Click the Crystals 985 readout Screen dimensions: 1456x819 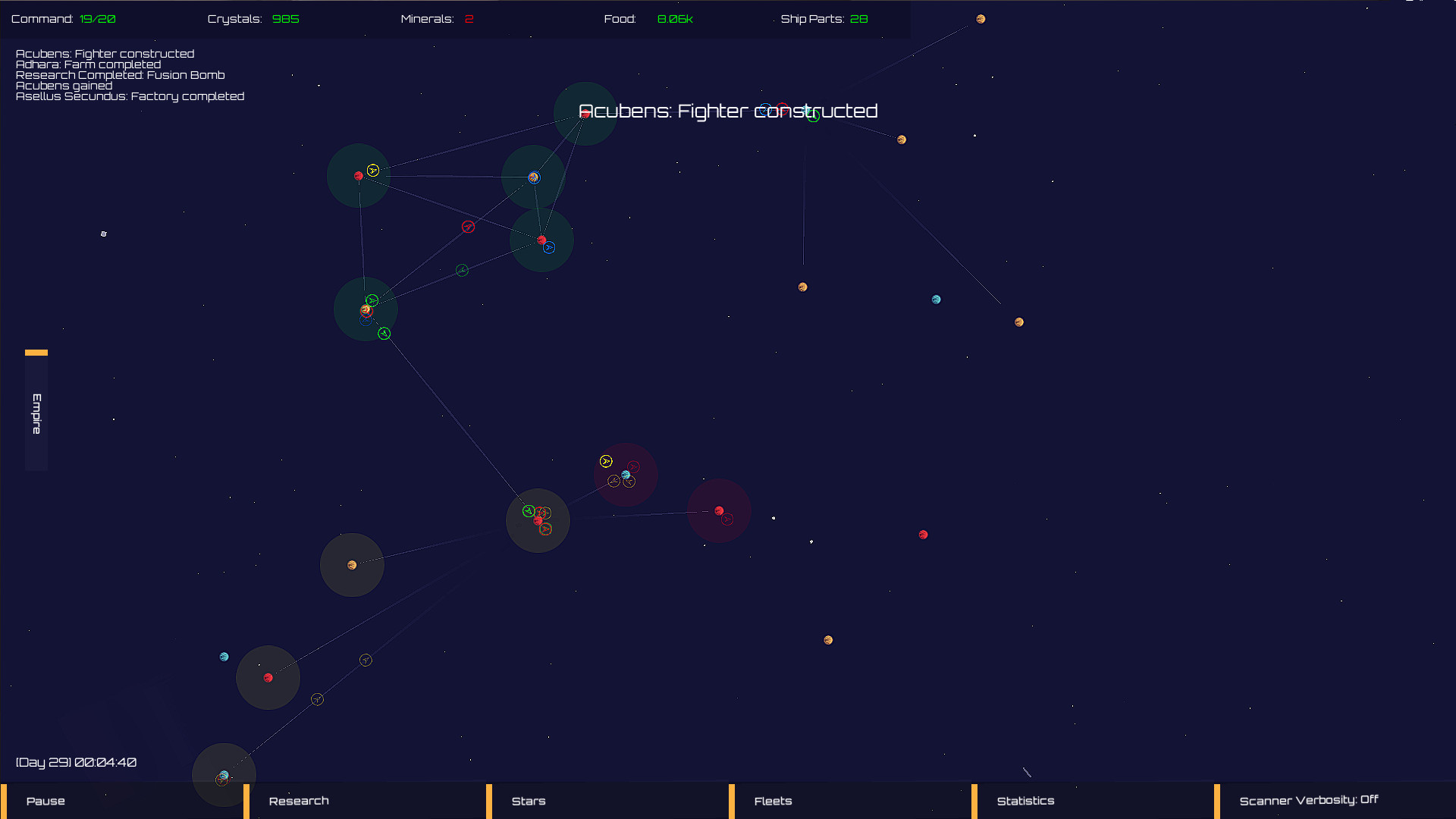pyautogui.click(x=253, y=19)
